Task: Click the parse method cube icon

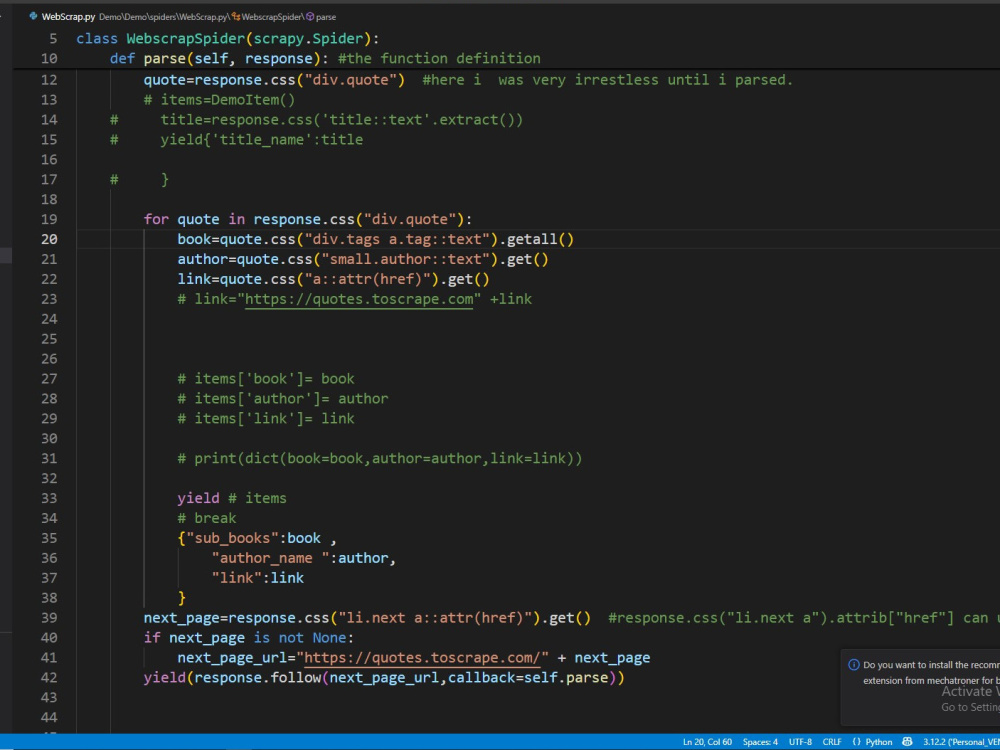Action: click(310, 17)
